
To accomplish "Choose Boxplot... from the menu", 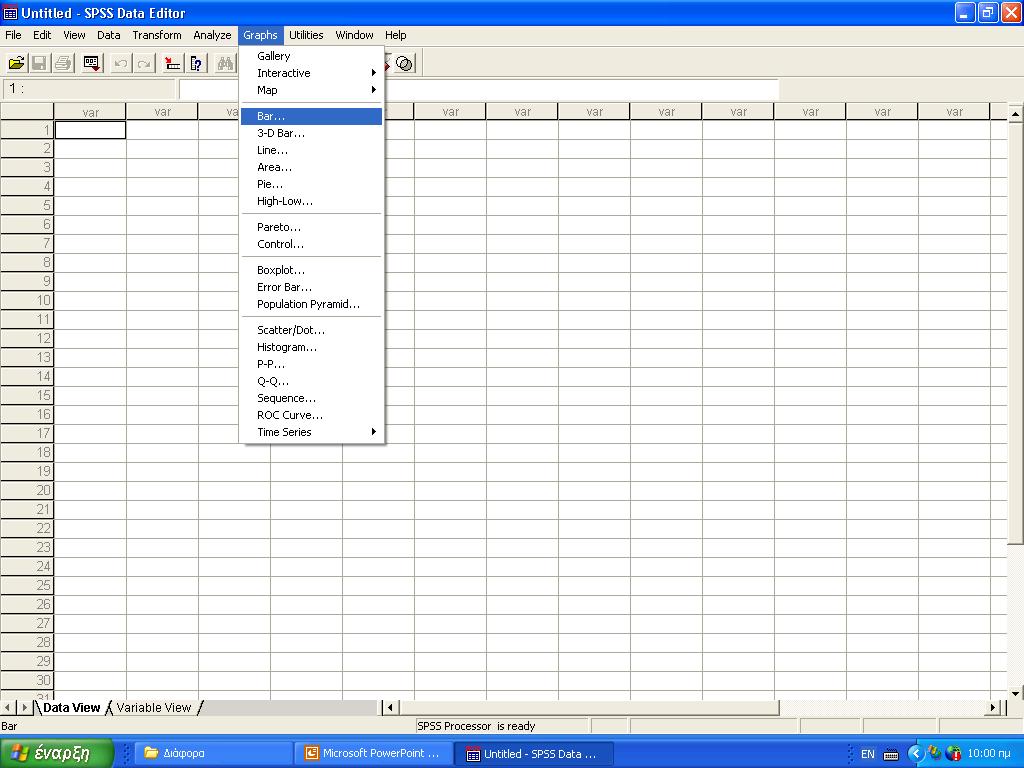I will click(x=312, y=270).
